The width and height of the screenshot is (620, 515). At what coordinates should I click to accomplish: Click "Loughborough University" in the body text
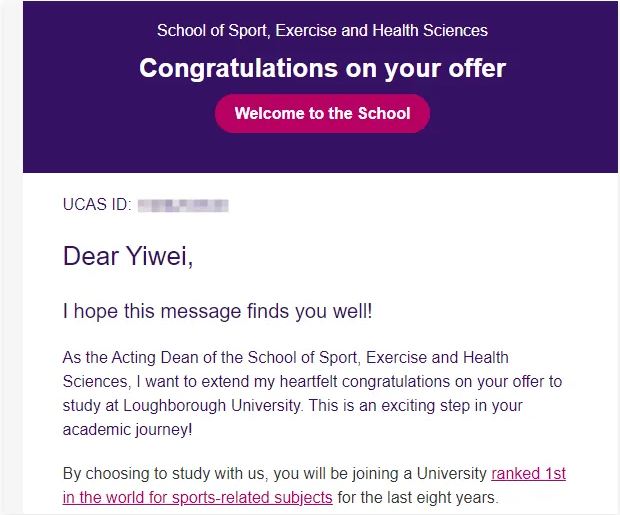coord(242,406)
